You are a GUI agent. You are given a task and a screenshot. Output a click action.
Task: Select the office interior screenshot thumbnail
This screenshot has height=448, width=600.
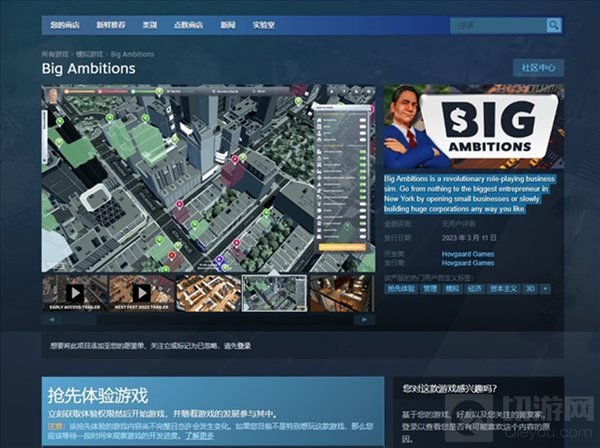208,292
